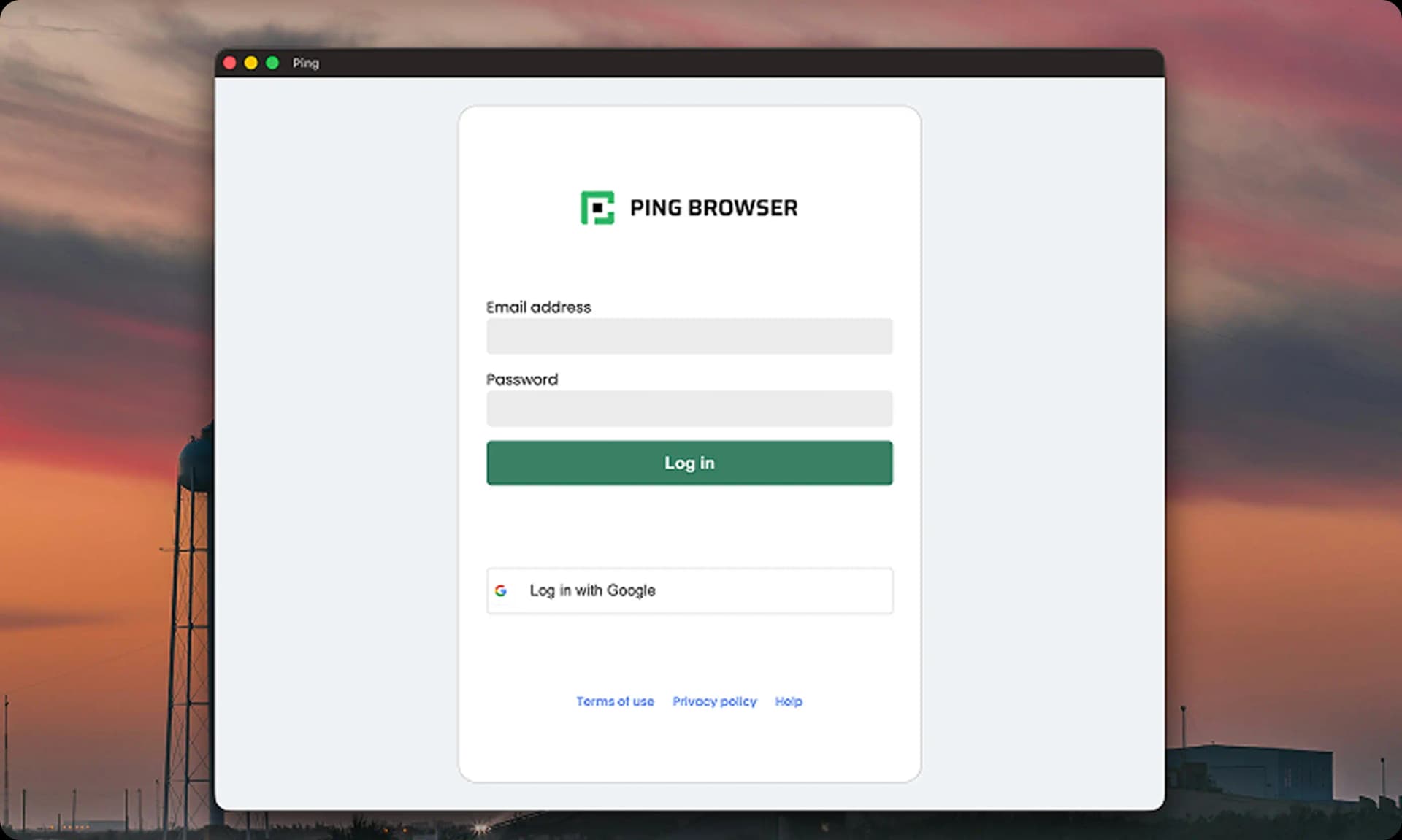
Task: Click the green Ping Browser logo icon
Action: [598, 208]
